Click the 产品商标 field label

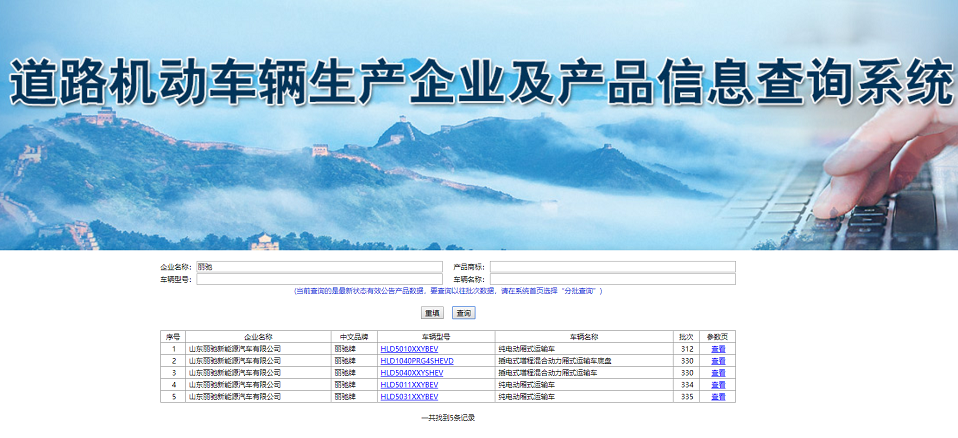469,267
